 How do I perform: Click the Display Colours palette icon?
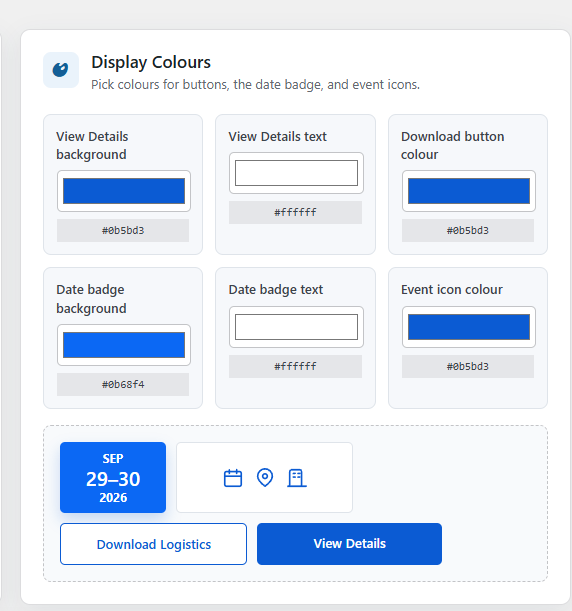click(x=60, y=70)
